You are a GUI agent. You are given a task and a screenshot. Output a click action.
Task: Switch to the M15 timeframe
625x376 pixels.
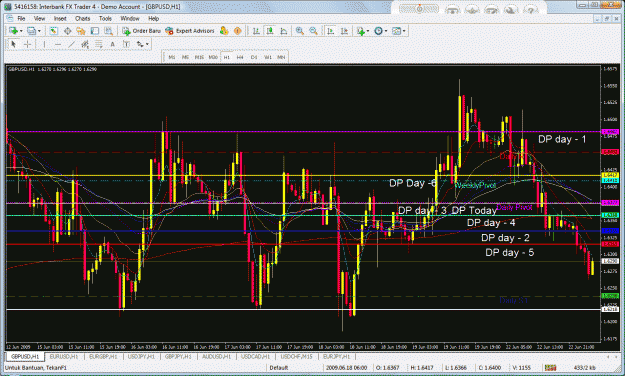click(x=199, y=57)
